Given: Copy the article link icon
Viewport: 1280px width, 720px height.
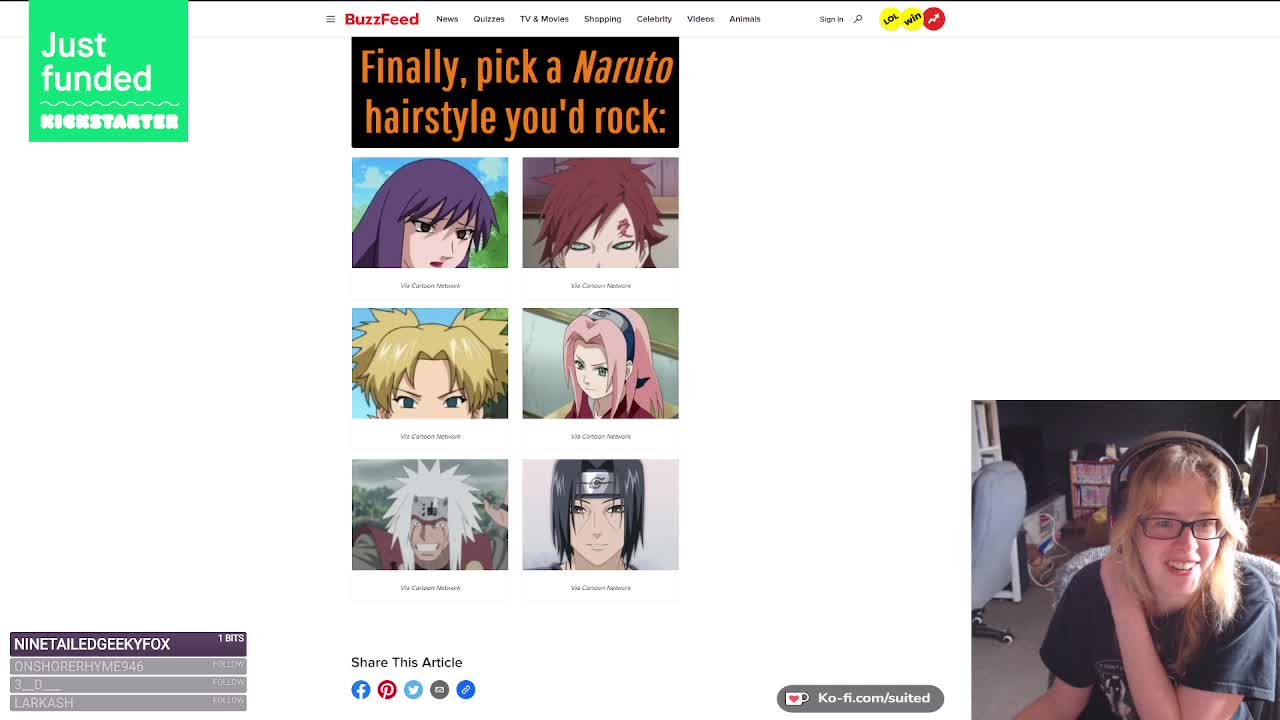Looking at the screenshot, I should (465, 690).
